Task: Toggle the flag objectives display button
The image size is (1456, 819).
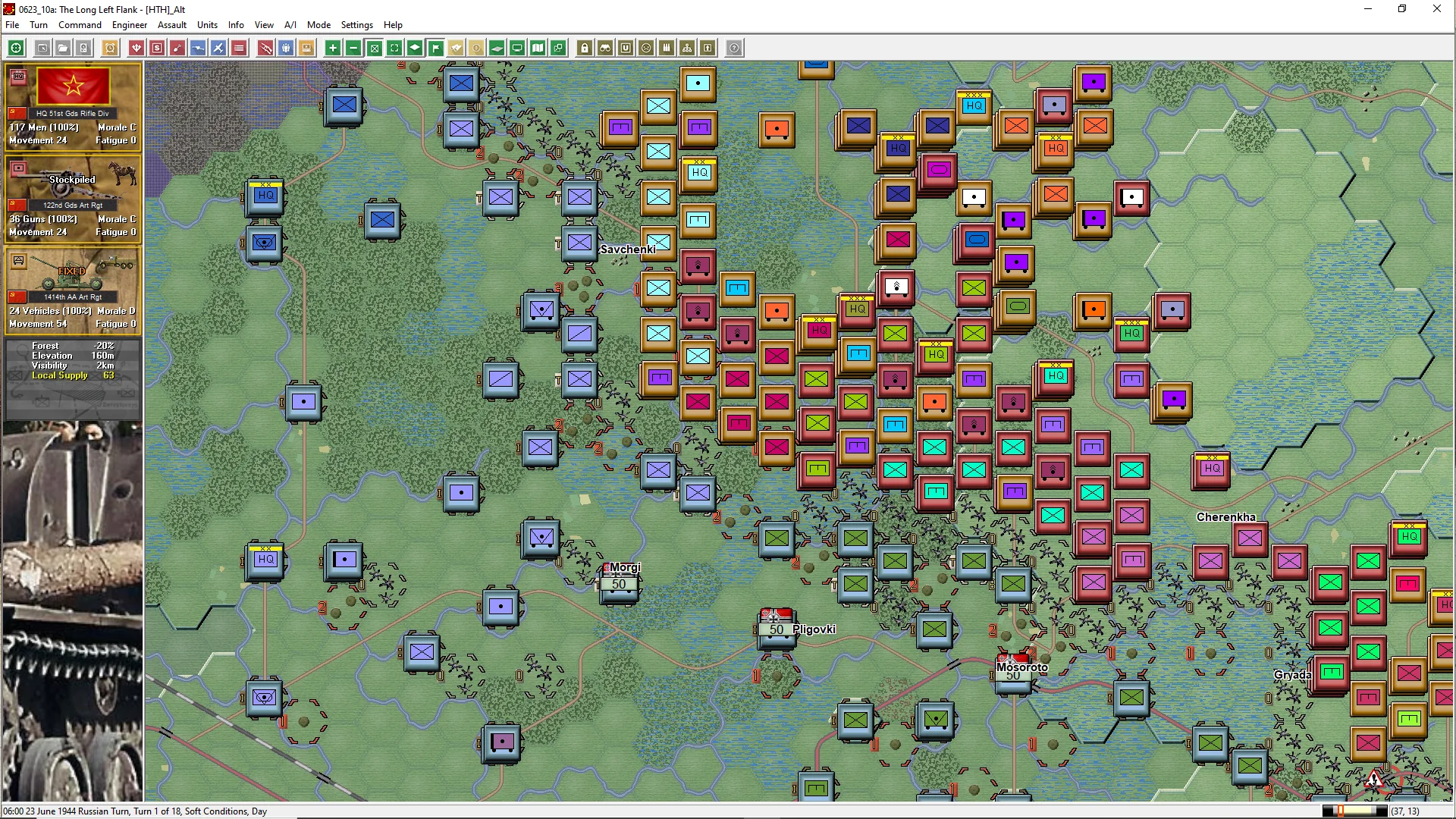Action: (x=435, y=48)
